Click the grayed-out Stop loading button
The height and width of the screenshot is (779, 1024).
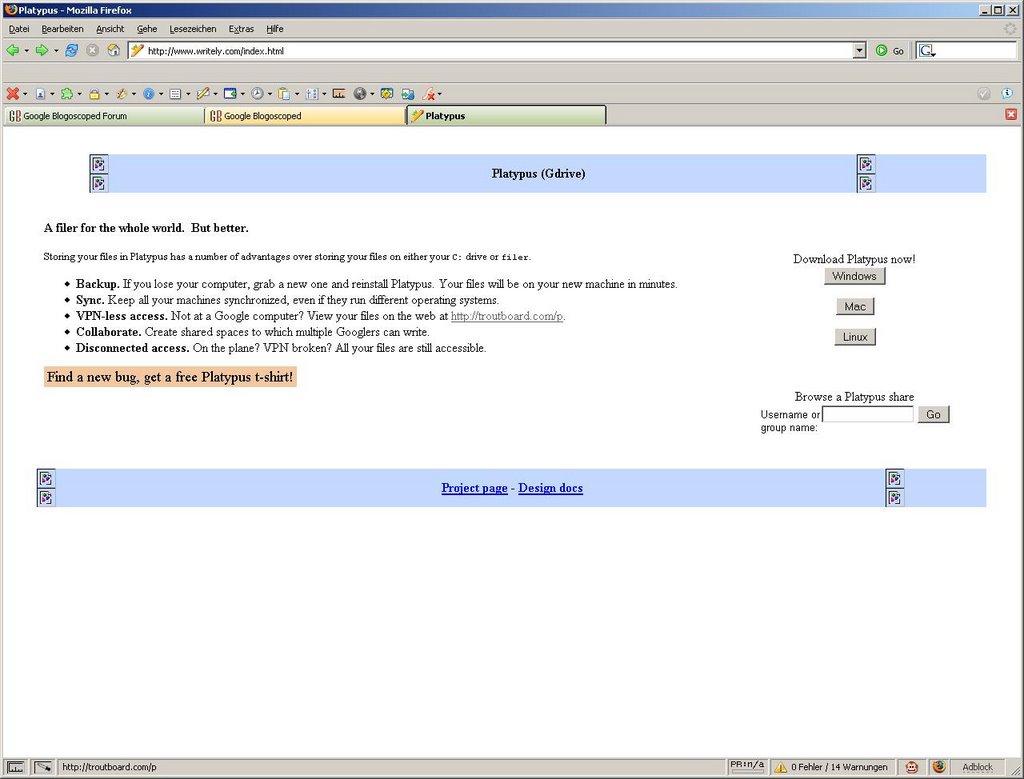[93, 50]
